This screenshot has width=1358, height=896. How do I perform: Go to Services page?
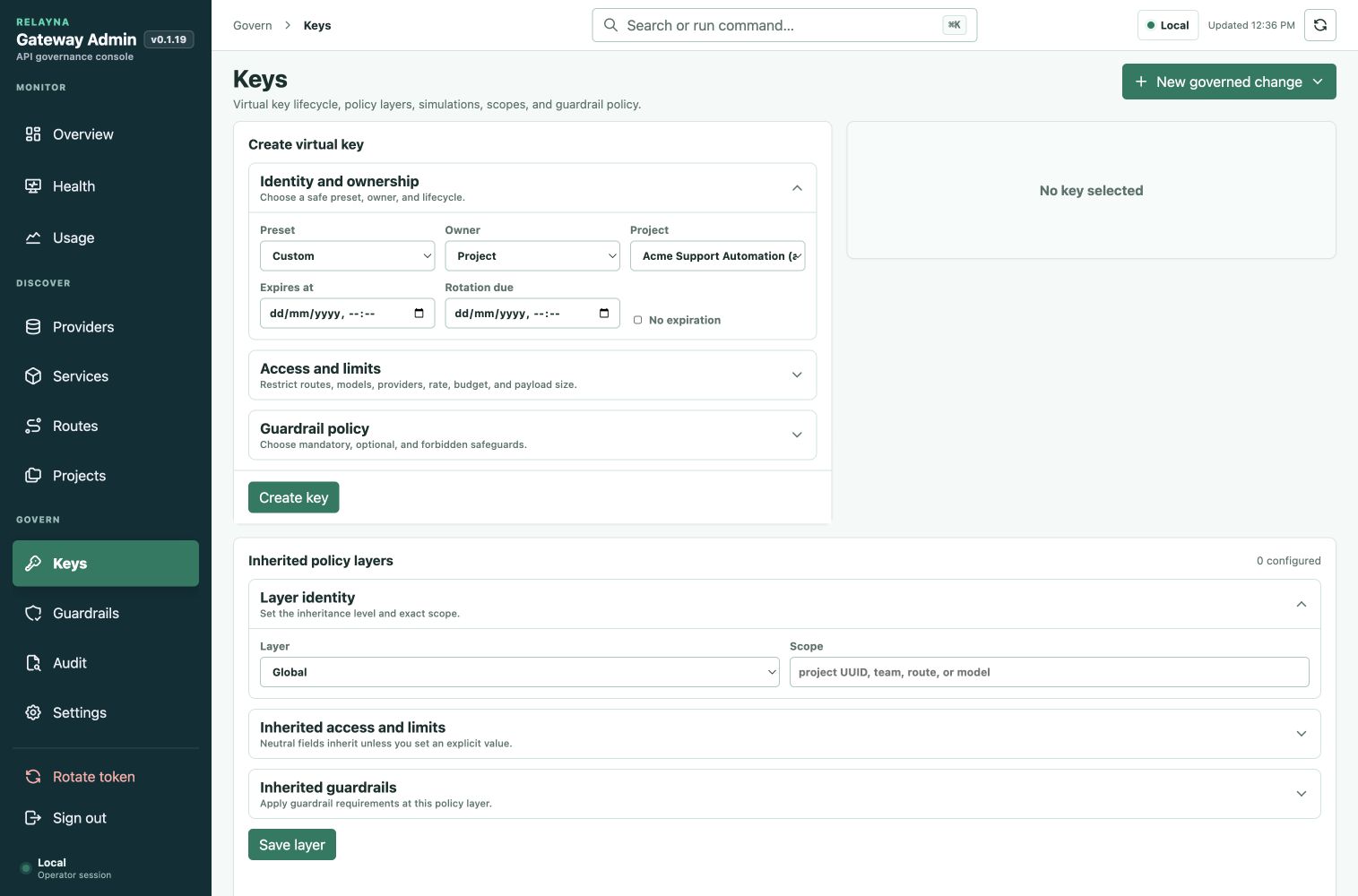[x=106, y=376]
